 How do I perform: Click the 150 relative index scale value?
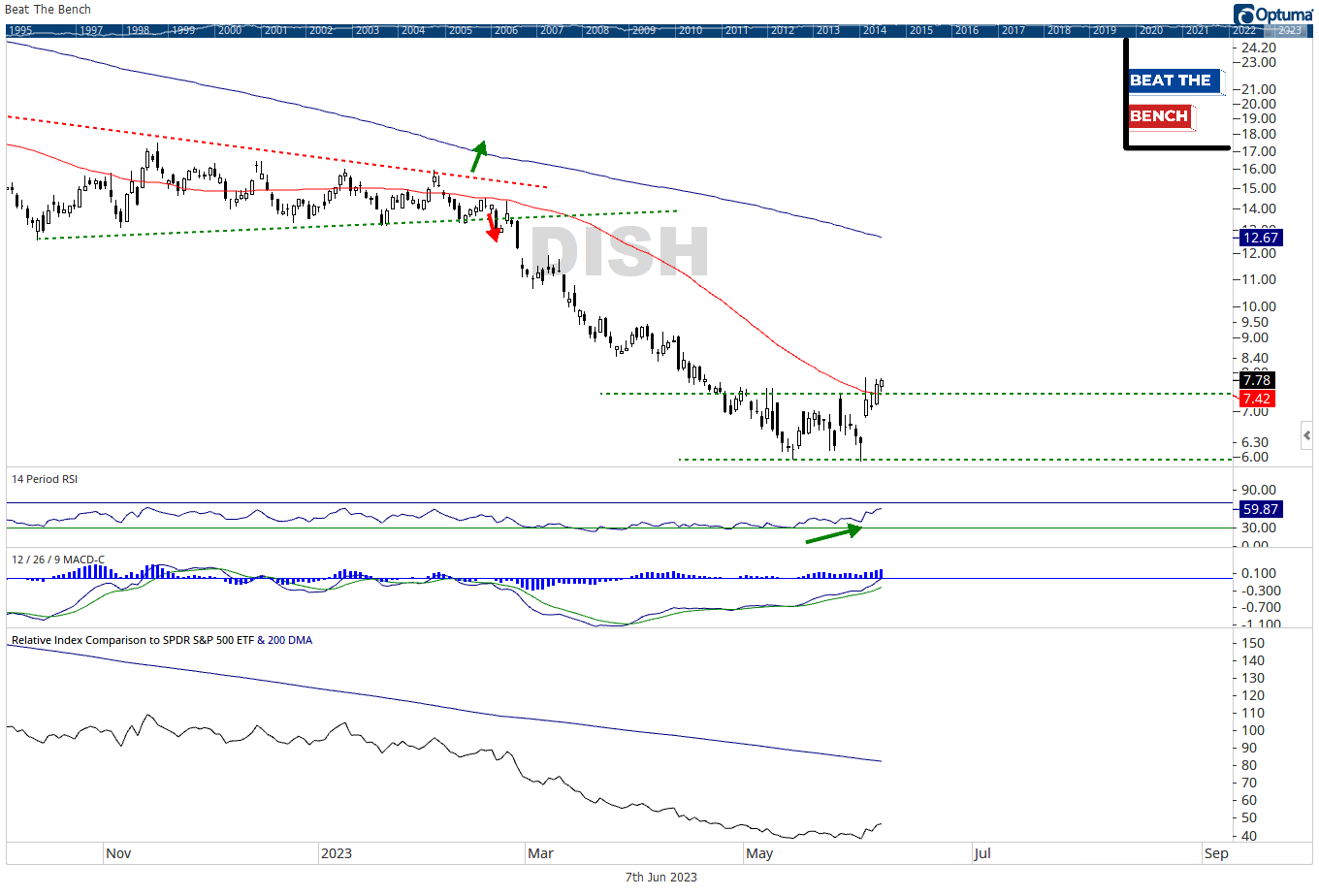pyautogui.click(x=1252, y=643)
